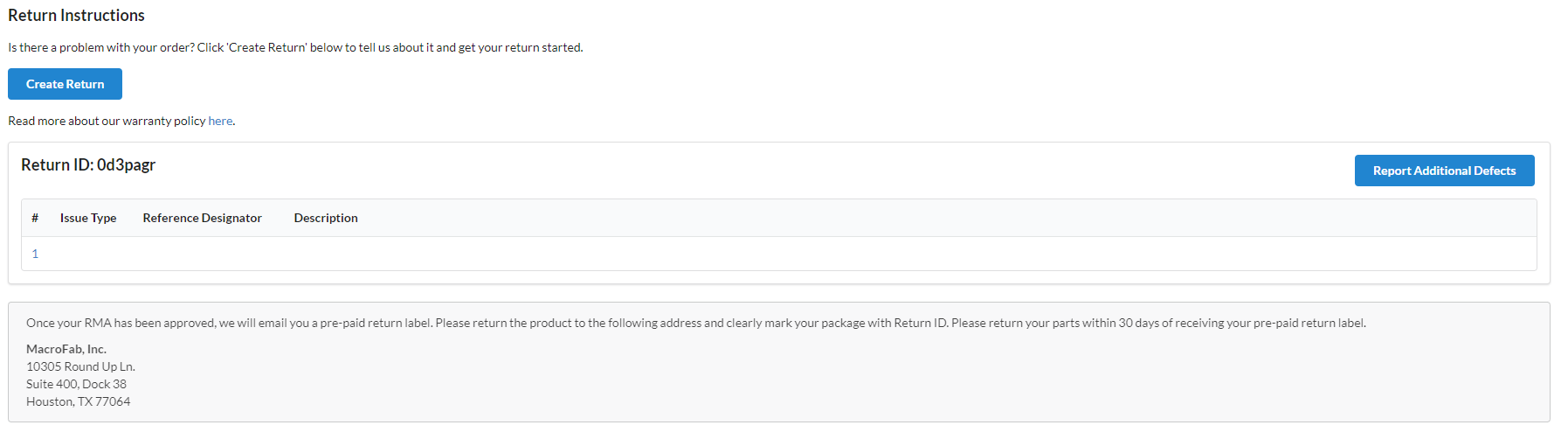Click the Description column header
Image resolution: width=1568 pixels, height=446 pixels.
(326, 218)
